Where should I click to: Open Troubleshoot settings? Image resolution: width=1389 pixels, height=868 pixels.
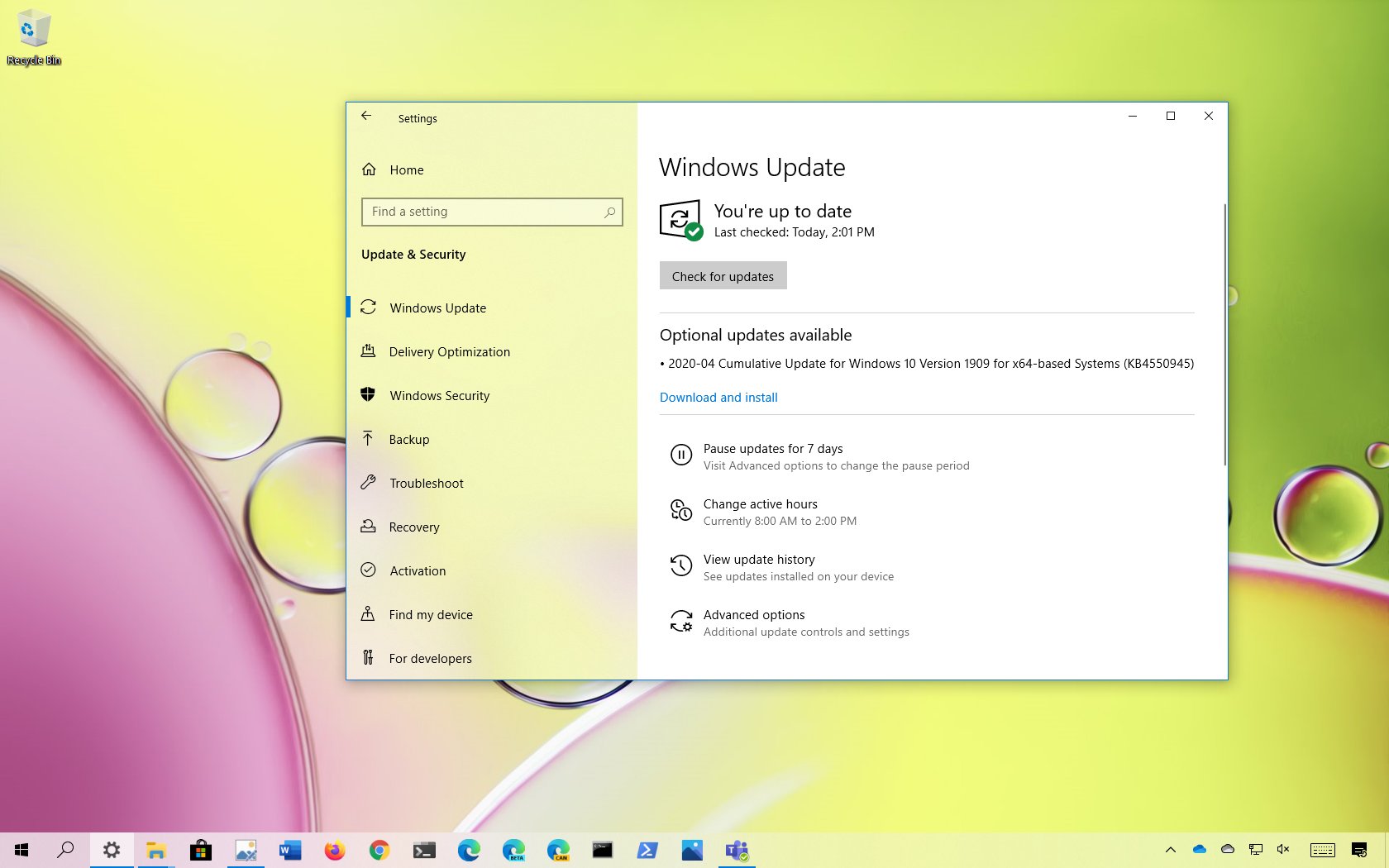(x=426, y=483)
